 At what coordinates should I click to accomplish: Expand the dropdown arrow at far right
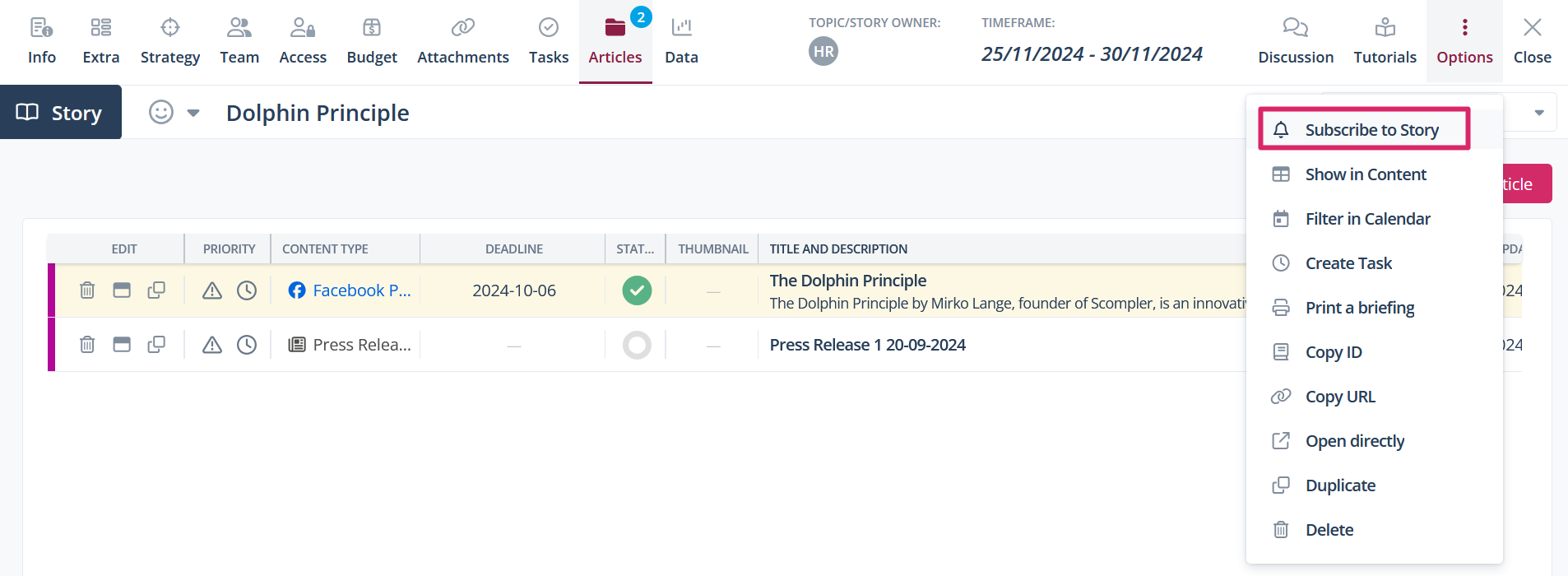(1539, 113)
